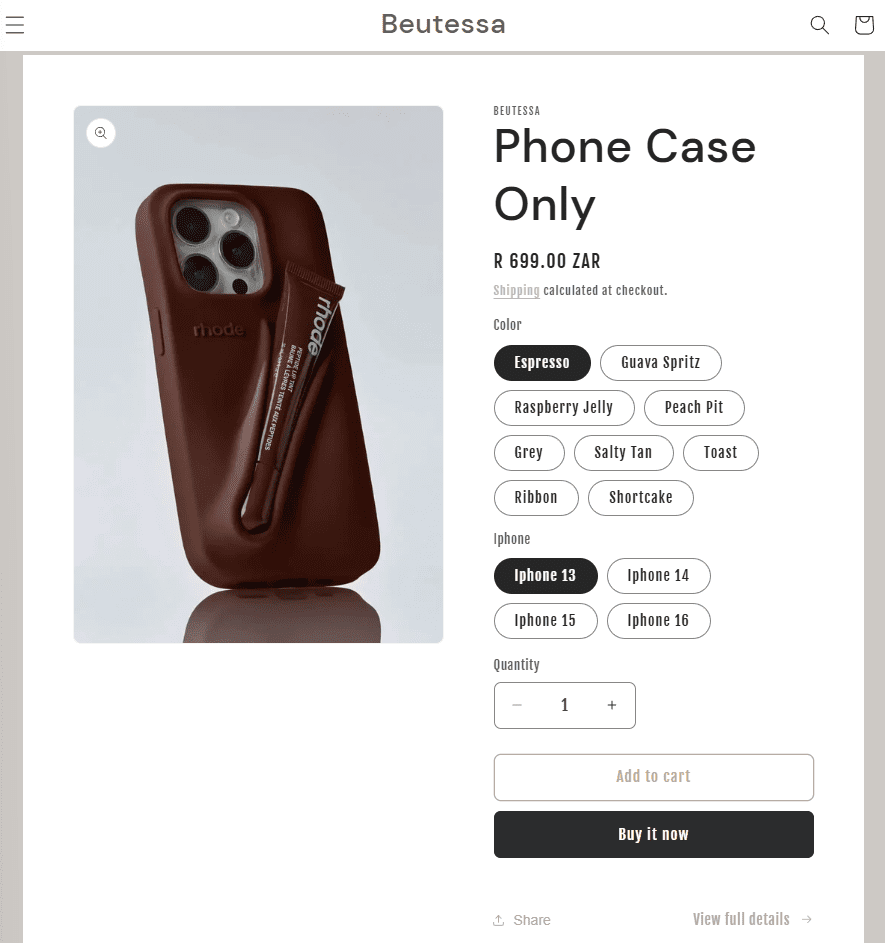Open the hamburger navigation menu
The width and height of the screenshot is (885, 943).
pyautogui.click(x=14, y=25)
